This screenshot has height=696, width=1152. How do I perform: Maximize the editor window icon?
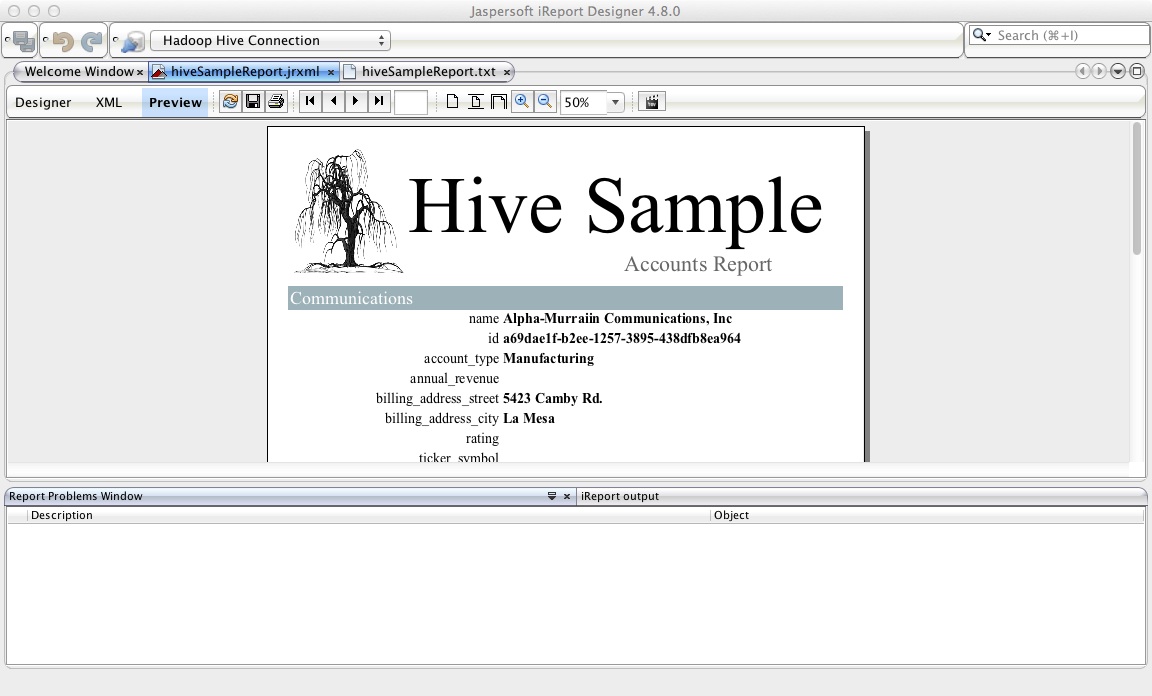pos(1137,71)
